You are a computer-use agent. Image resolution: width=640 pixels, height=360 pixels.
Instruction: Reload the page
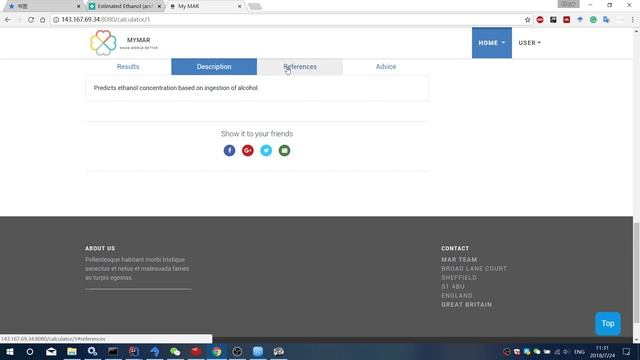[31, 20]
